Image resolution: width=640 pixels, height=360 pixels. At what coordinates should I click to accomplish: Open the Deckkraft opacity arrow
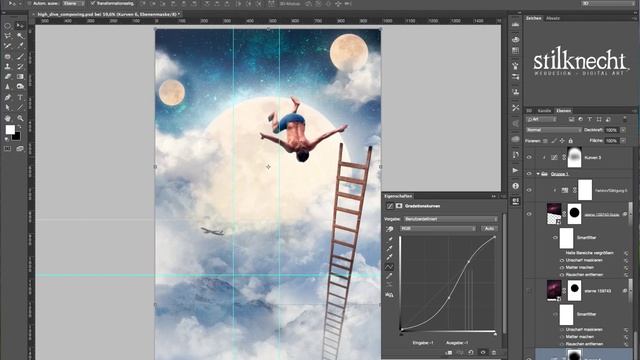pyautogui.click(x=623, y=130)
